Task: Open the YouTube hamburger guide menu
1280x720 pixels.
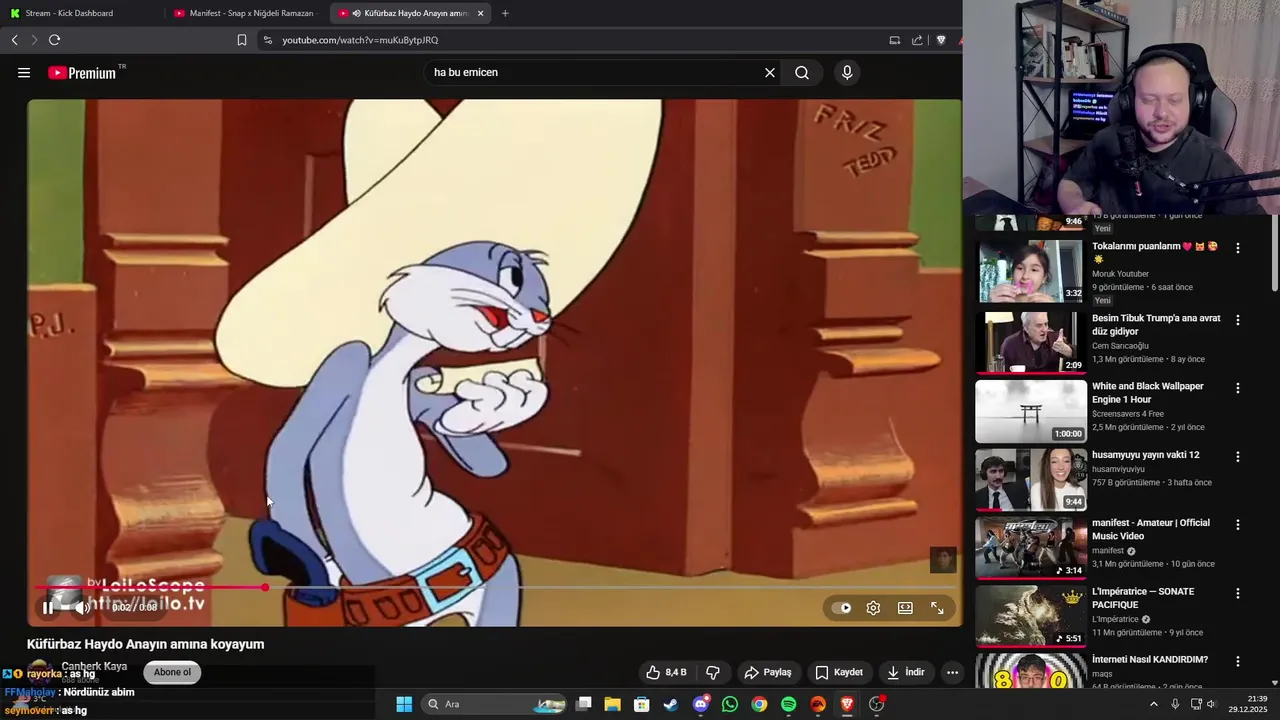Action: tap(24, 72)
